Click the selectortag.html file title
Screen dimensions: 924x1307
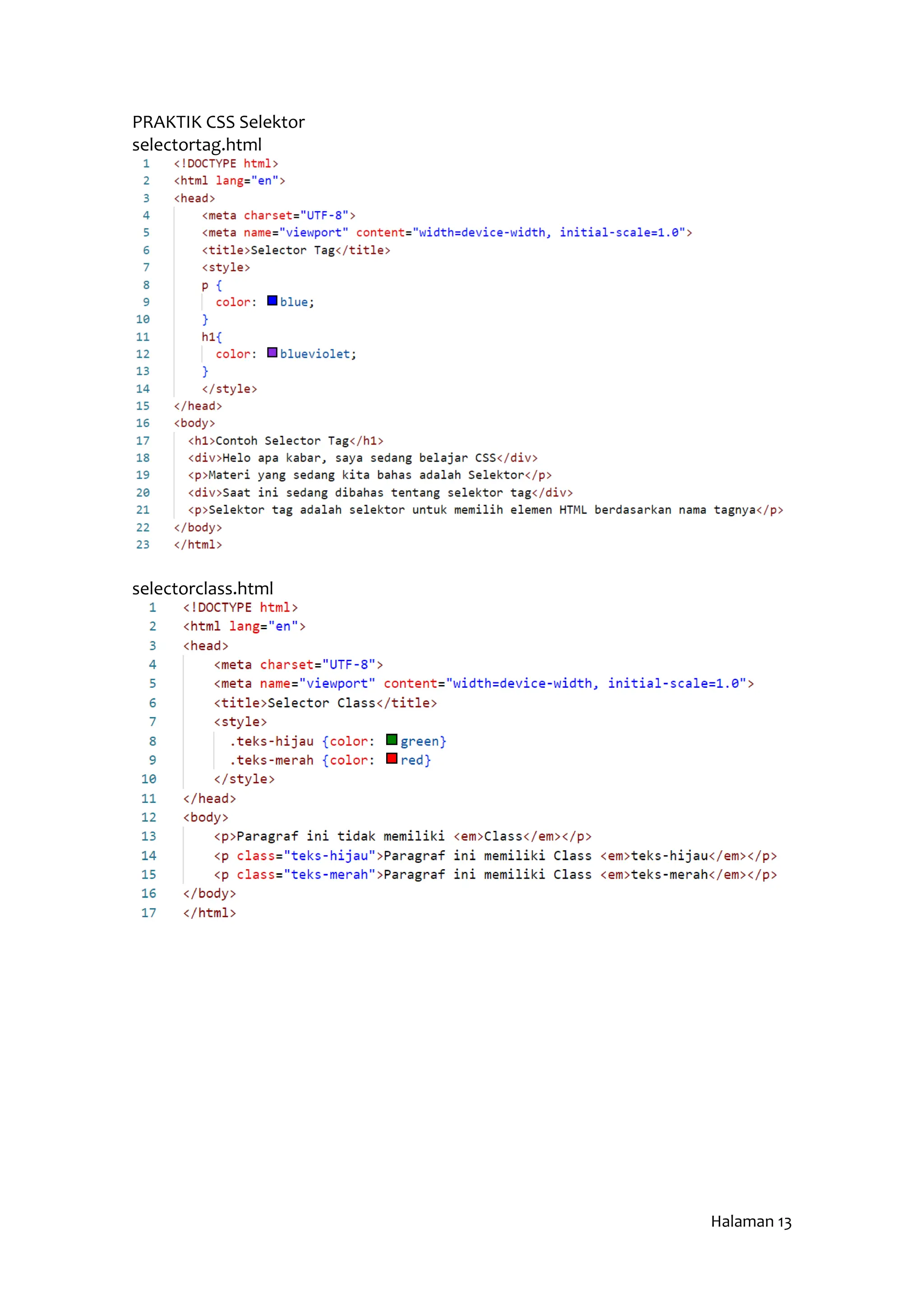(197, 144)
